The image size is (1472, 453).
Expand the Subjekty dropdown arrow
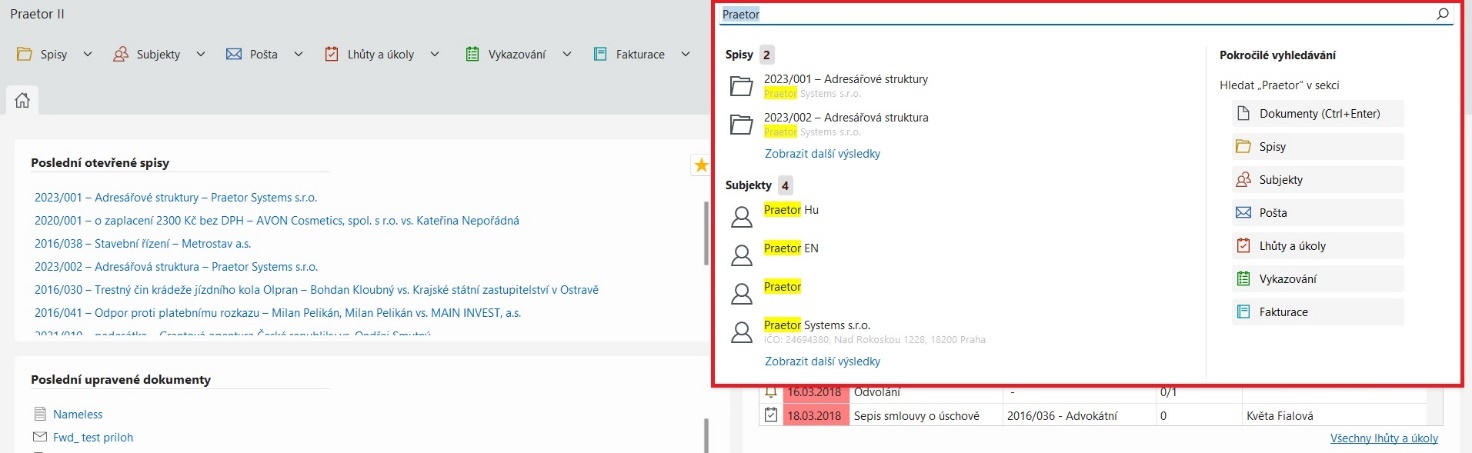tap(200, 54)
